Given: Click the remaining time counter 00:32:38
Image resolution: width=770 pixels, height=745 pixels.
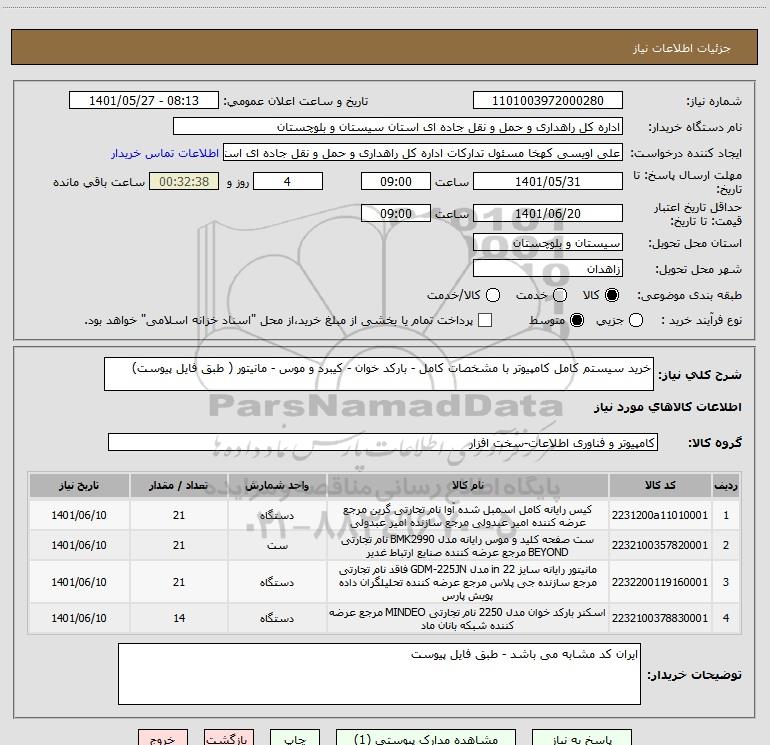Looking at the screenshot, I should pos(184,181).
